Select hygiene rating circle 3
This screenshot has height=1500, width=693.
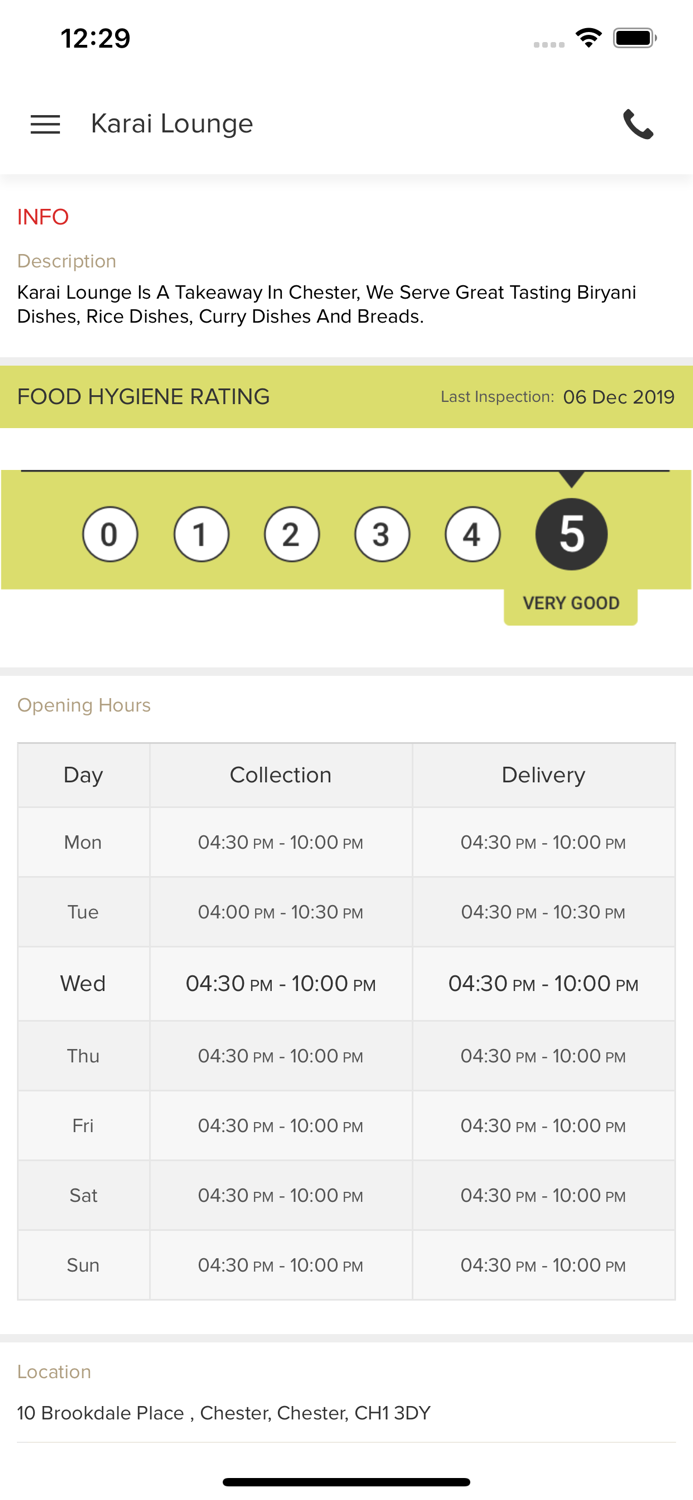point(382,535)
